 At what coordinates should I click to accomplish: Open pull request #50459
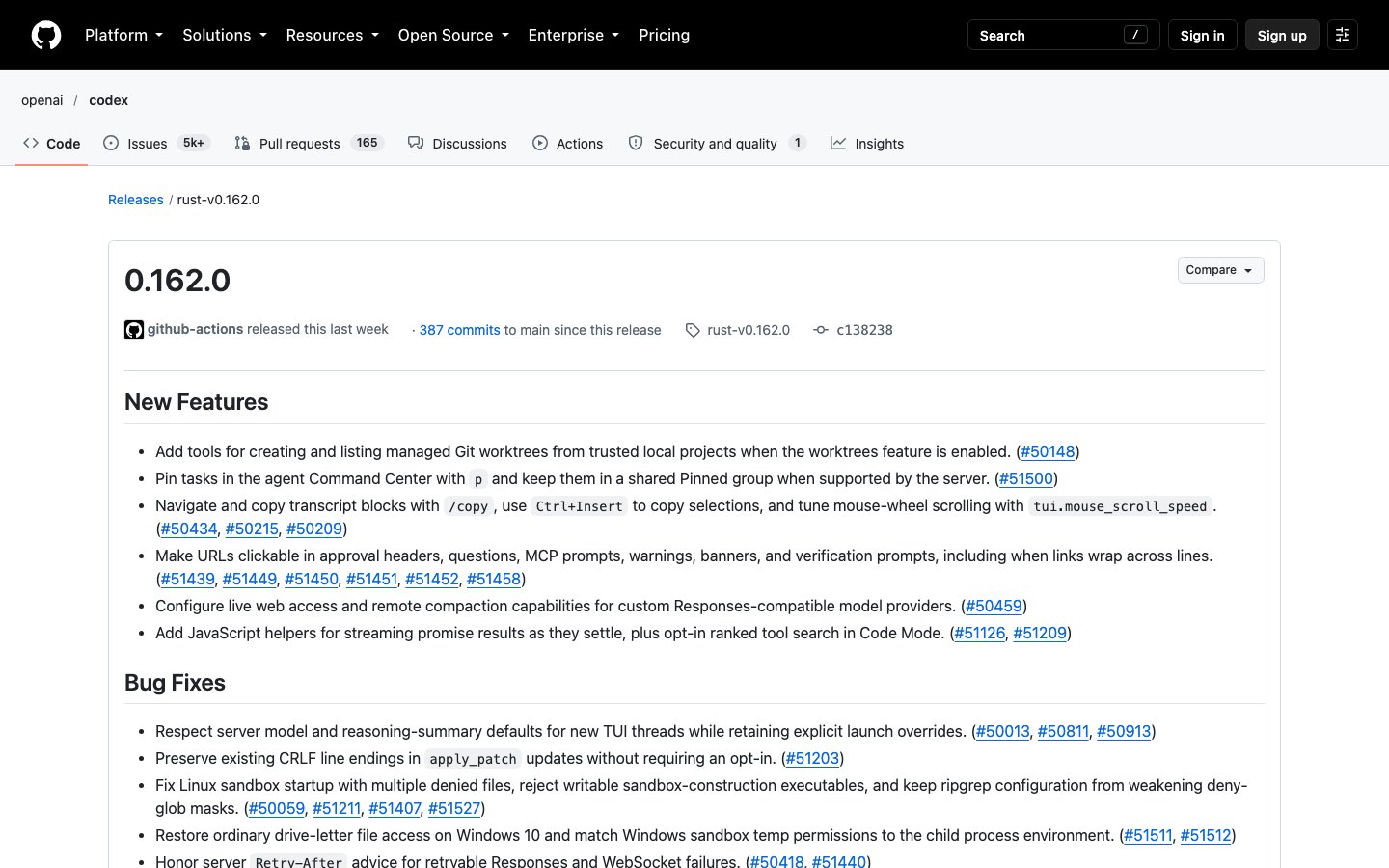[x=994, y=606]
